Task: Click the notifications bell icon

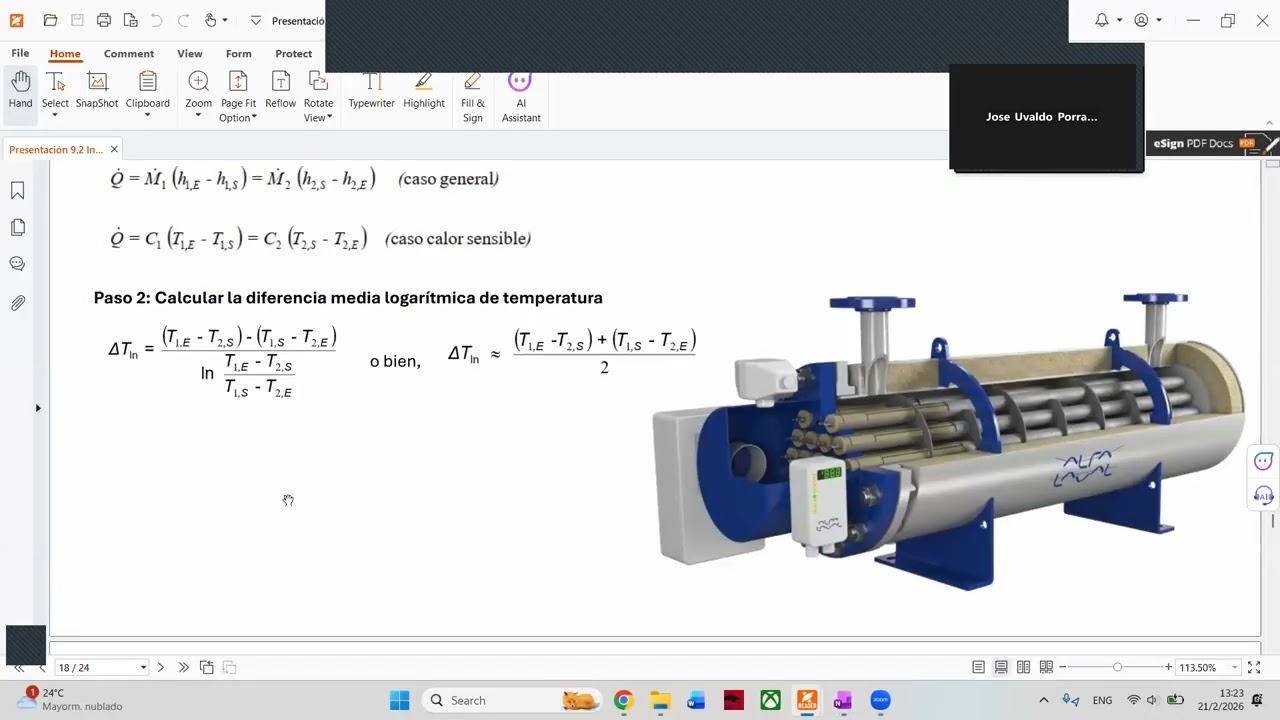Action: tap(1102, 20)
